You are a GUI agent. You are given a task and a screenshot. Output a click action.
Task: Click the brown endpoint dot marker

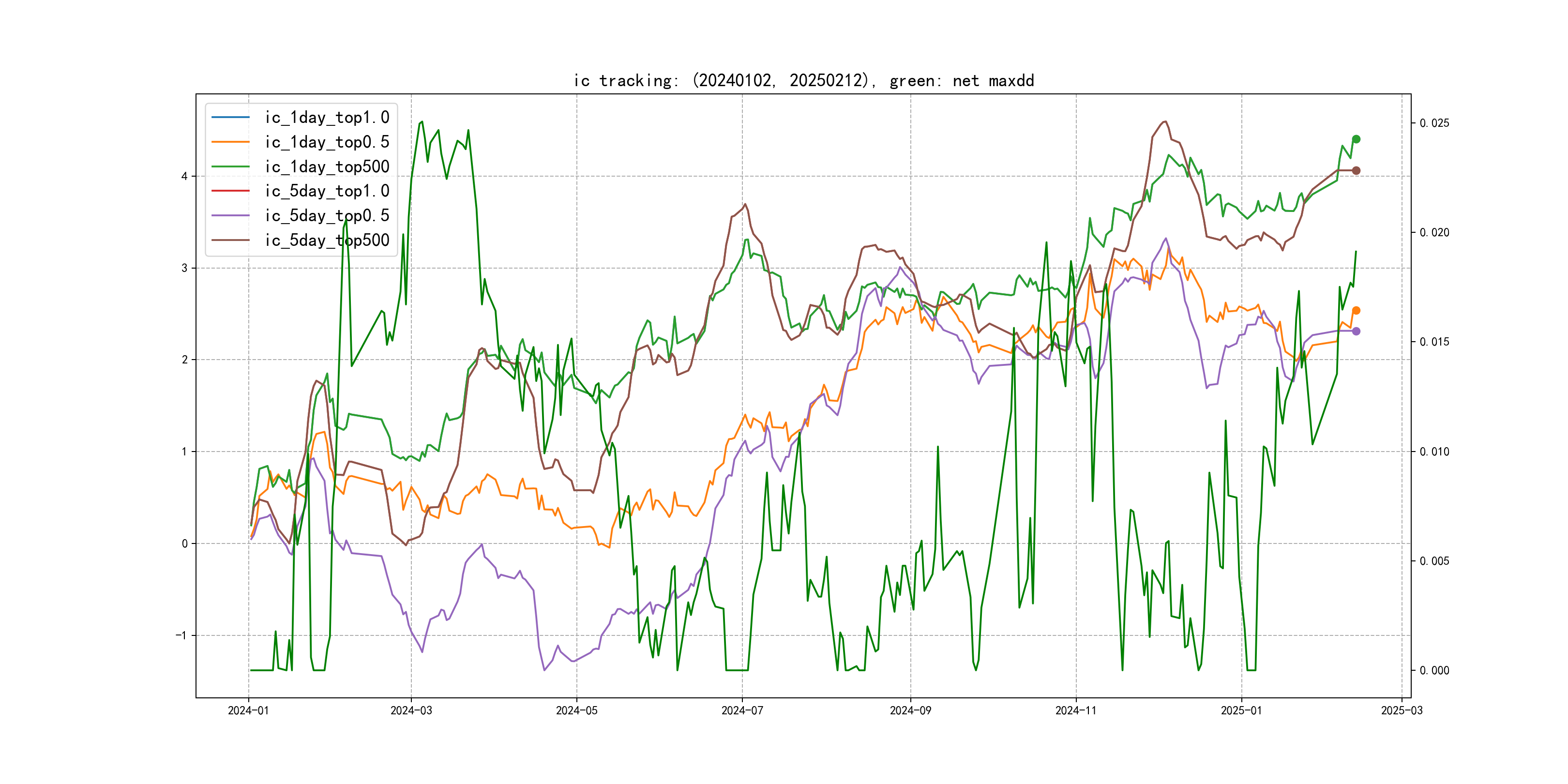coord(1356,170)
